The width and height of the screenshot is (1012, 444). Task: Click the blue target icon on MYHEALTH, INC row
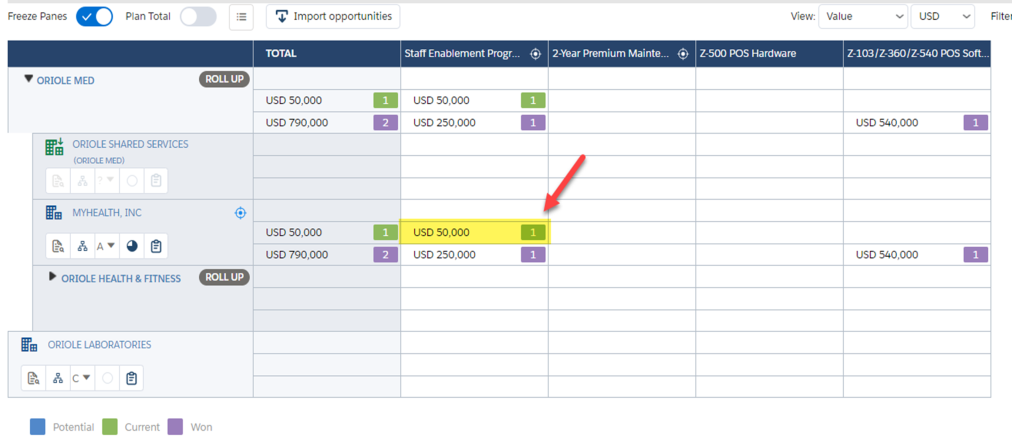tap(240, 212)
